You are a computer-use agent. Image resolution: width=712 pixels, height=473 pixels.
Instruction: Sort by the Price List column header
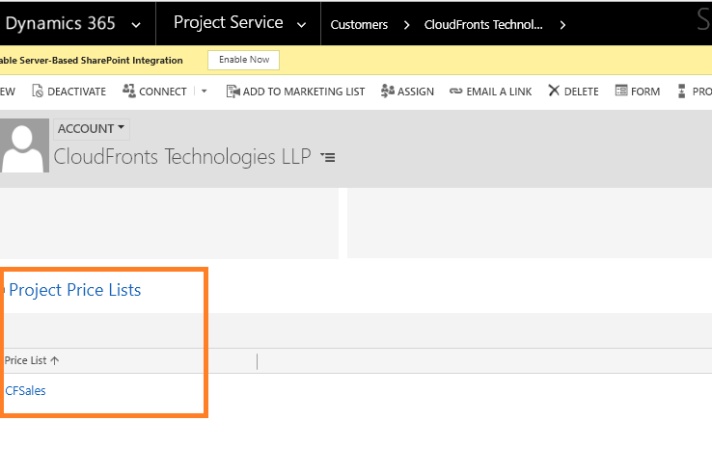pyautogui.click(x=31, y=360)
